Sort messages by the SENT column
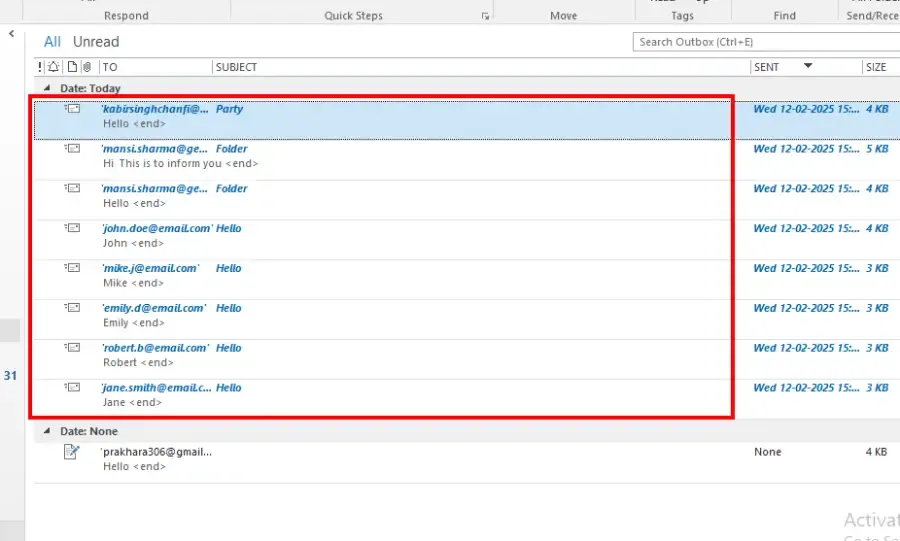This screenshot has width=900, height=541. pos(766,67)
